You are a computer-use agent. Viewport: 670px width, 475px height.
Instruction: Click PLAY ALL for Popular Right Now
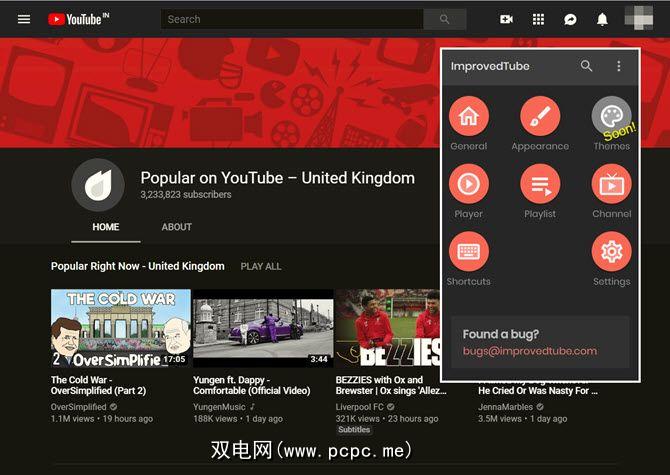[x=261, y=267]
